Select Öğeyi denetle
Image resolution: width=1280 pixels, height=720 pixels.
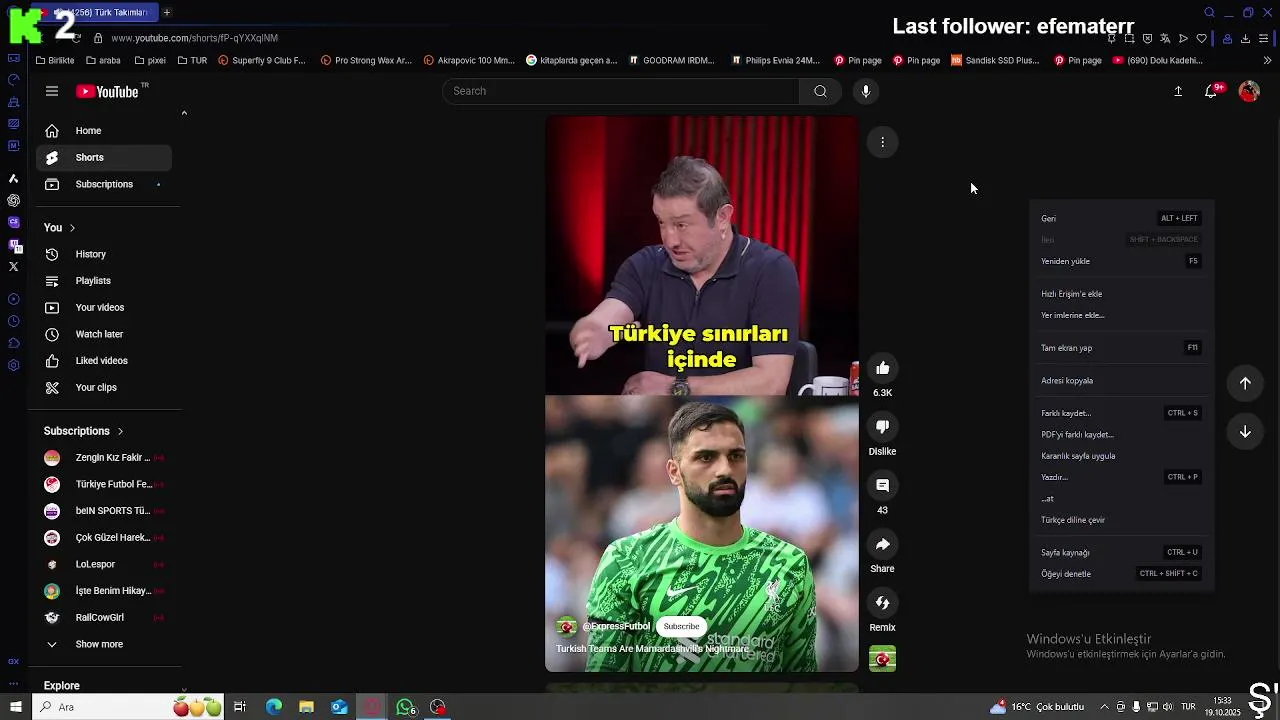click(1121, 574)
